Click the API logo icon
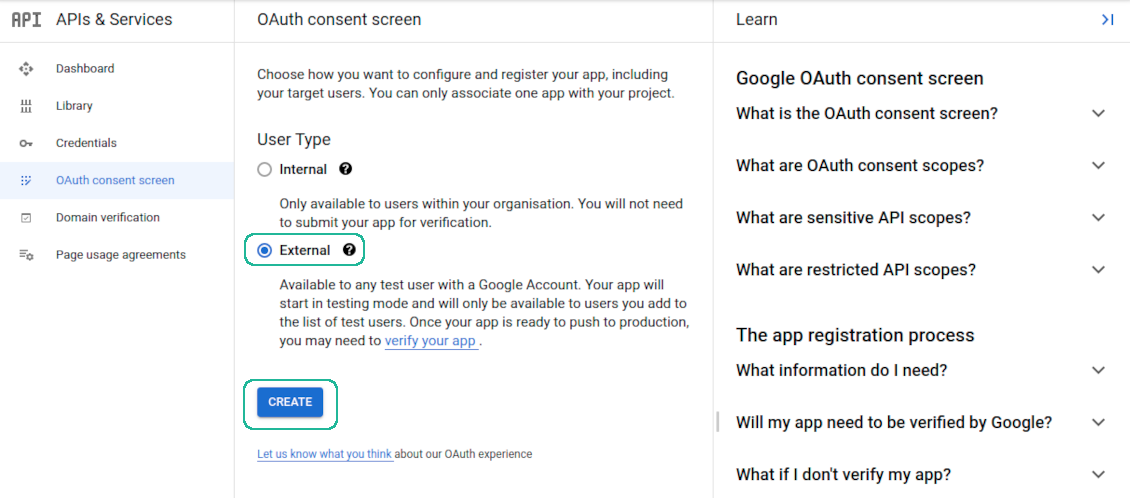 coord(26,20)
